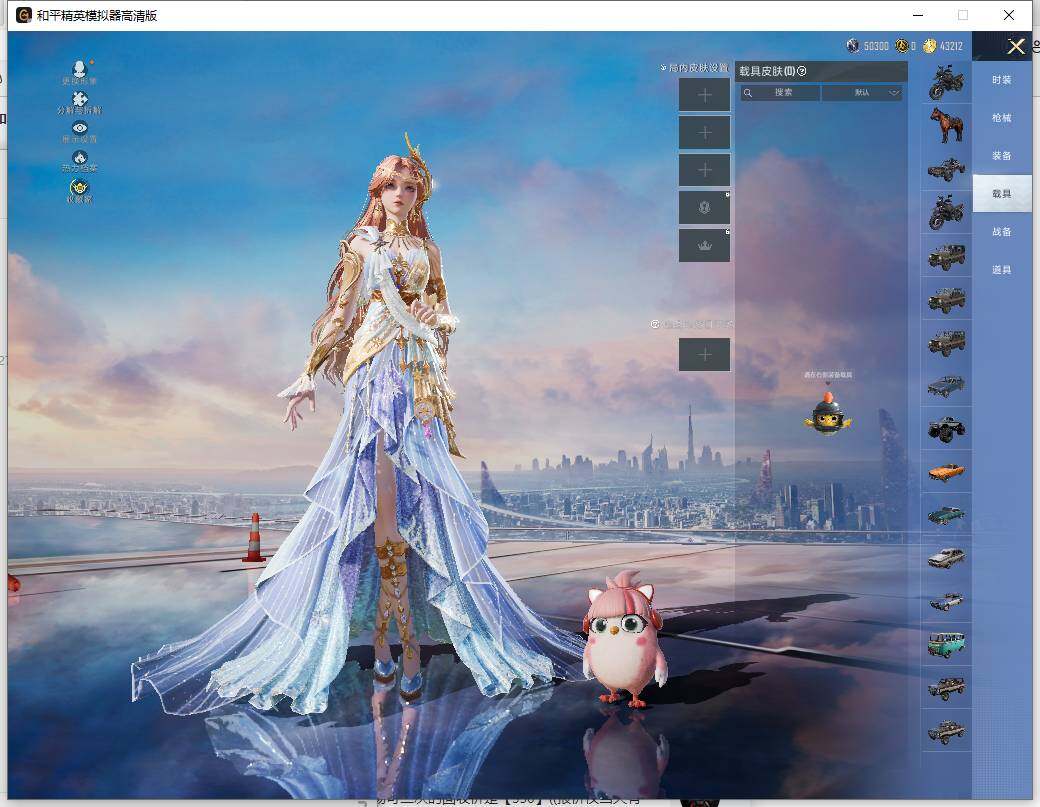Click the puzzle piece decompose icon
The height and width of the screenshot is (807, 1040).
click(80, 99)
